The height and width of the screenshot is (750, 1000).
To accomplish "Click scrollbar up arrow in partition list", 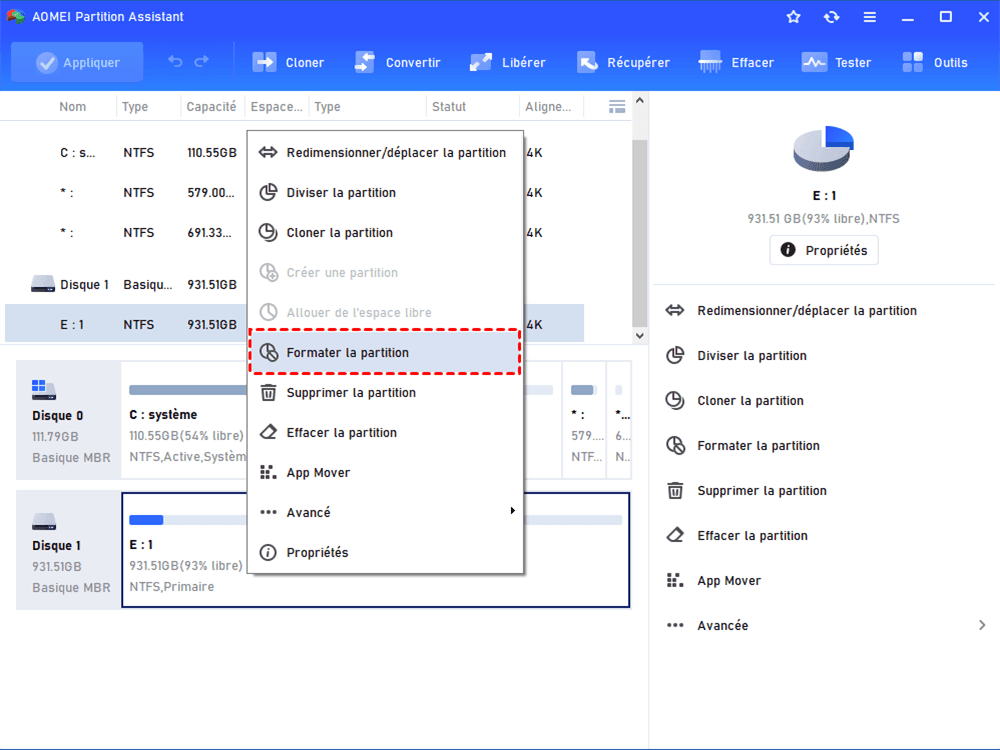I will [x=640, y=101].
